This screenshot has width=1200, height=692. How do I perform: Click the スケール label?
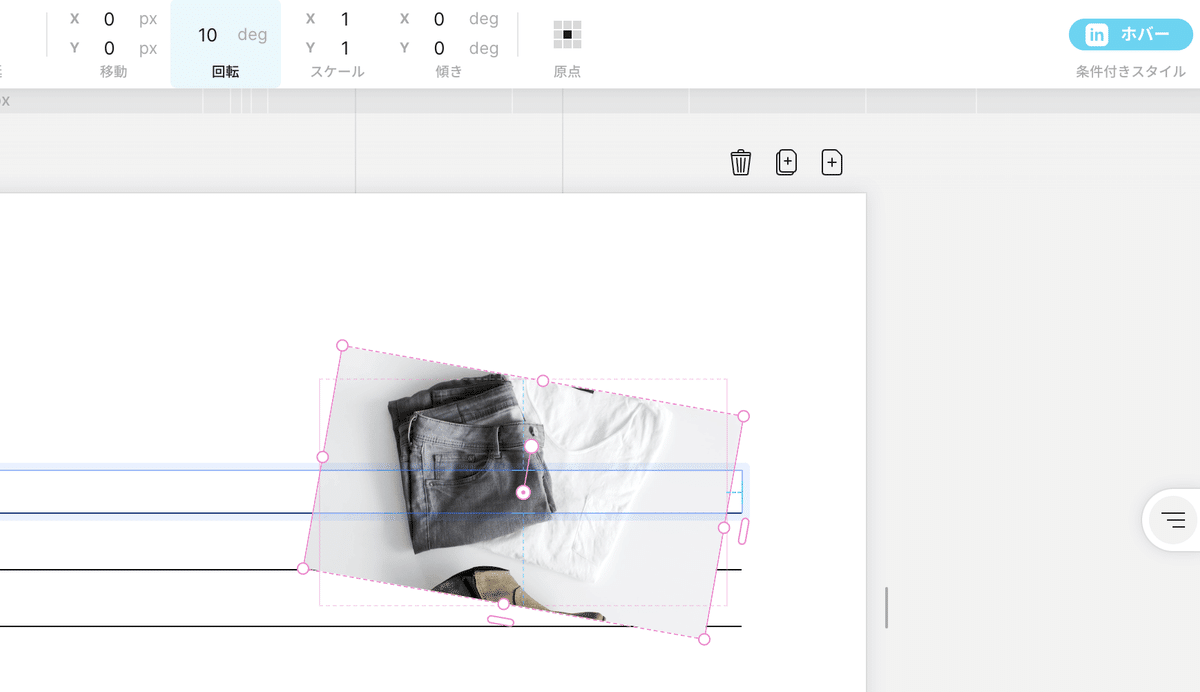tap(337, 72)
